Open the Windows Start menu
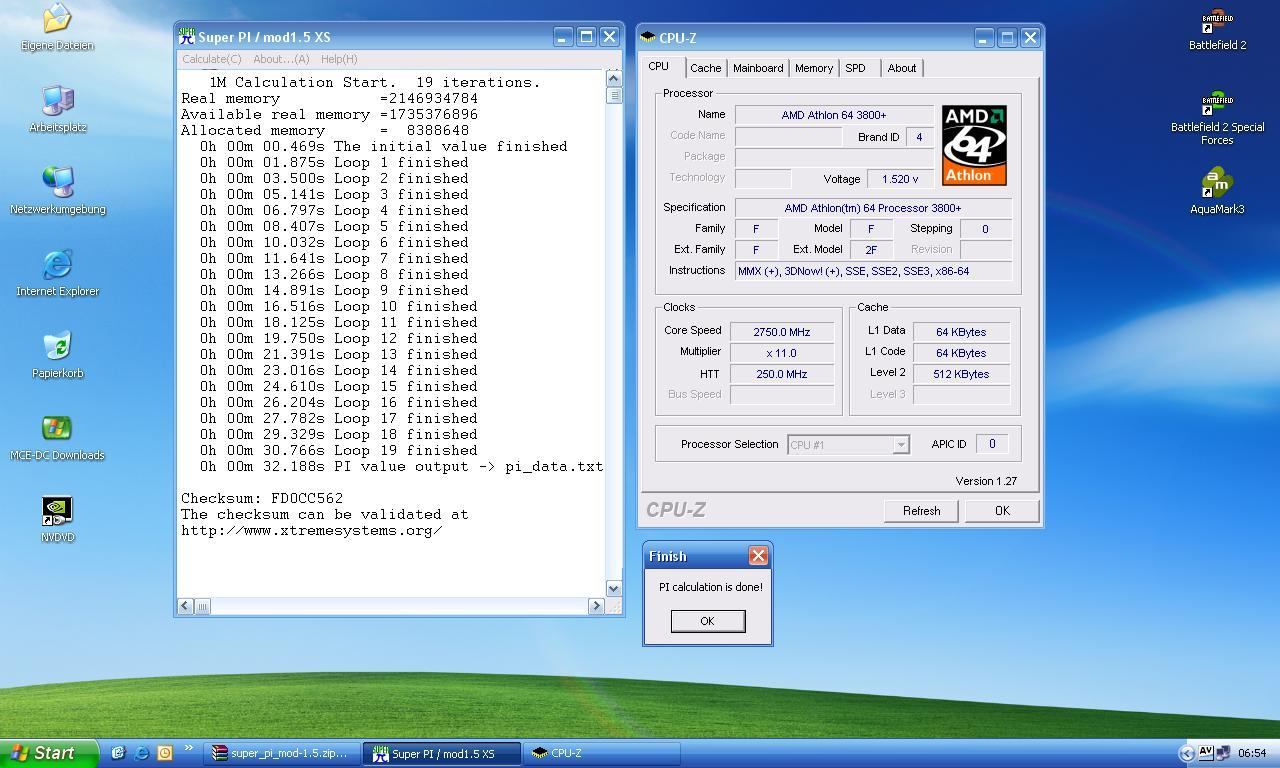Viewport: 1280px width, 768px height. point(49,753)
